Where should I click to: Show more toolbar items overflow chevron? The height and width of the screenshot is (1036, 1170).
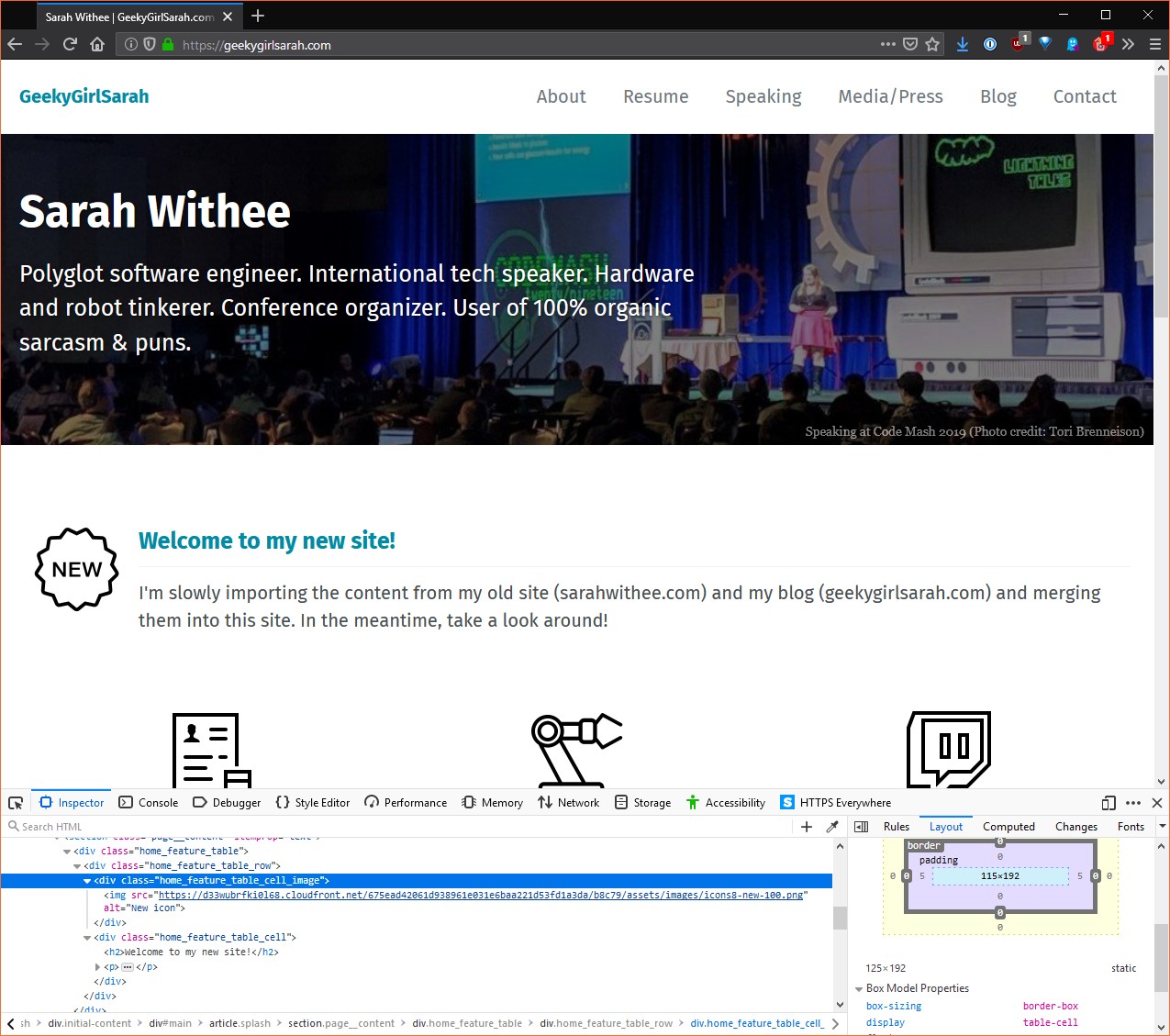[1128, 44]
